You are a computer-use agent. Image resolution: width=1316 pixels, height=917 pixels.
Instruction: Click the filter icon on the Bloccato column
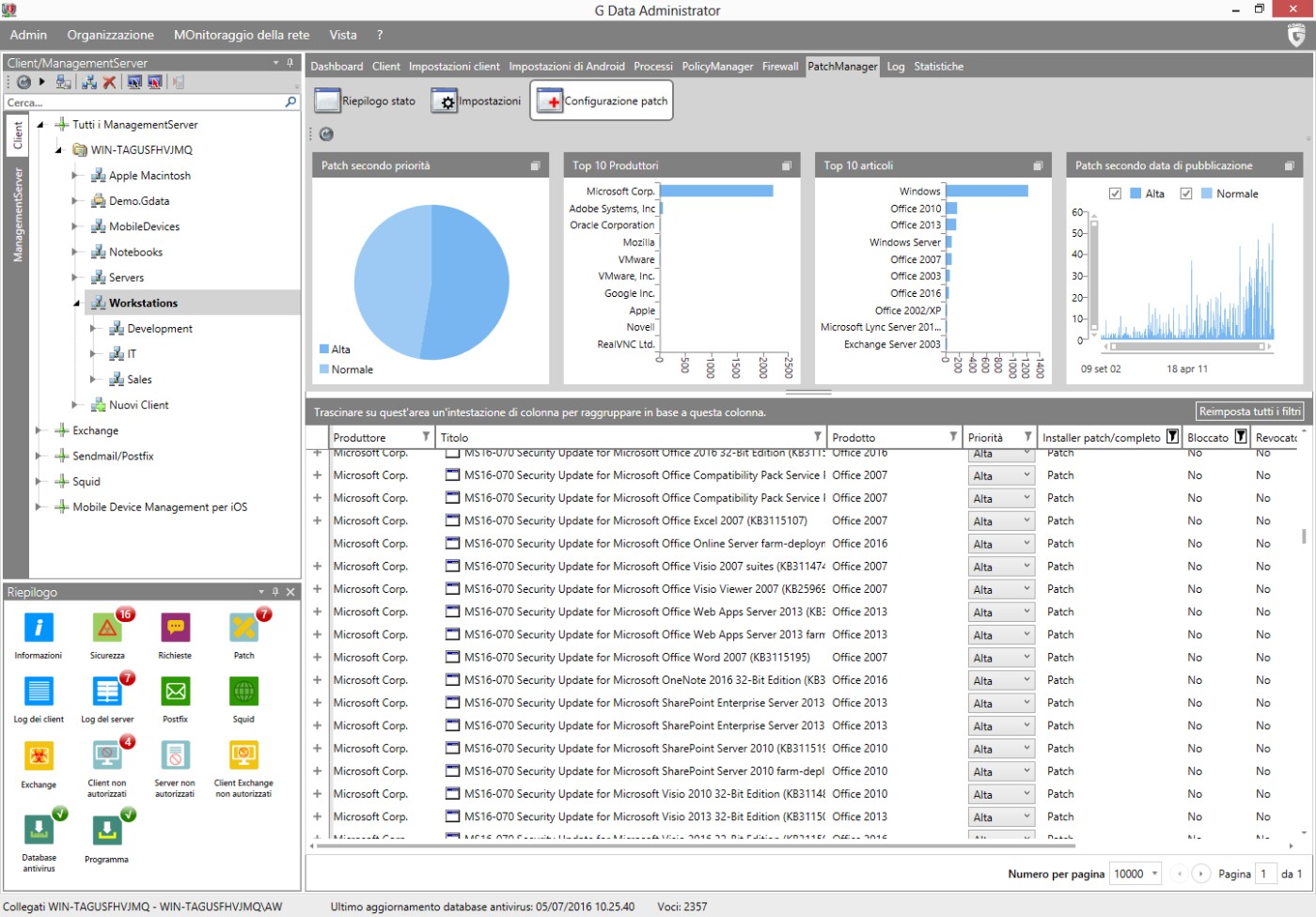(1241, 436)
